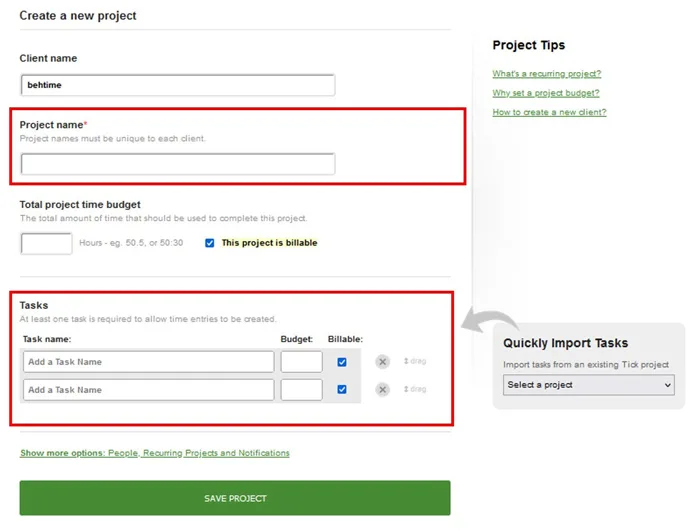Click the first task's Budget field
This screenshot has width=700, height=531.
click(x=301, y=362)
